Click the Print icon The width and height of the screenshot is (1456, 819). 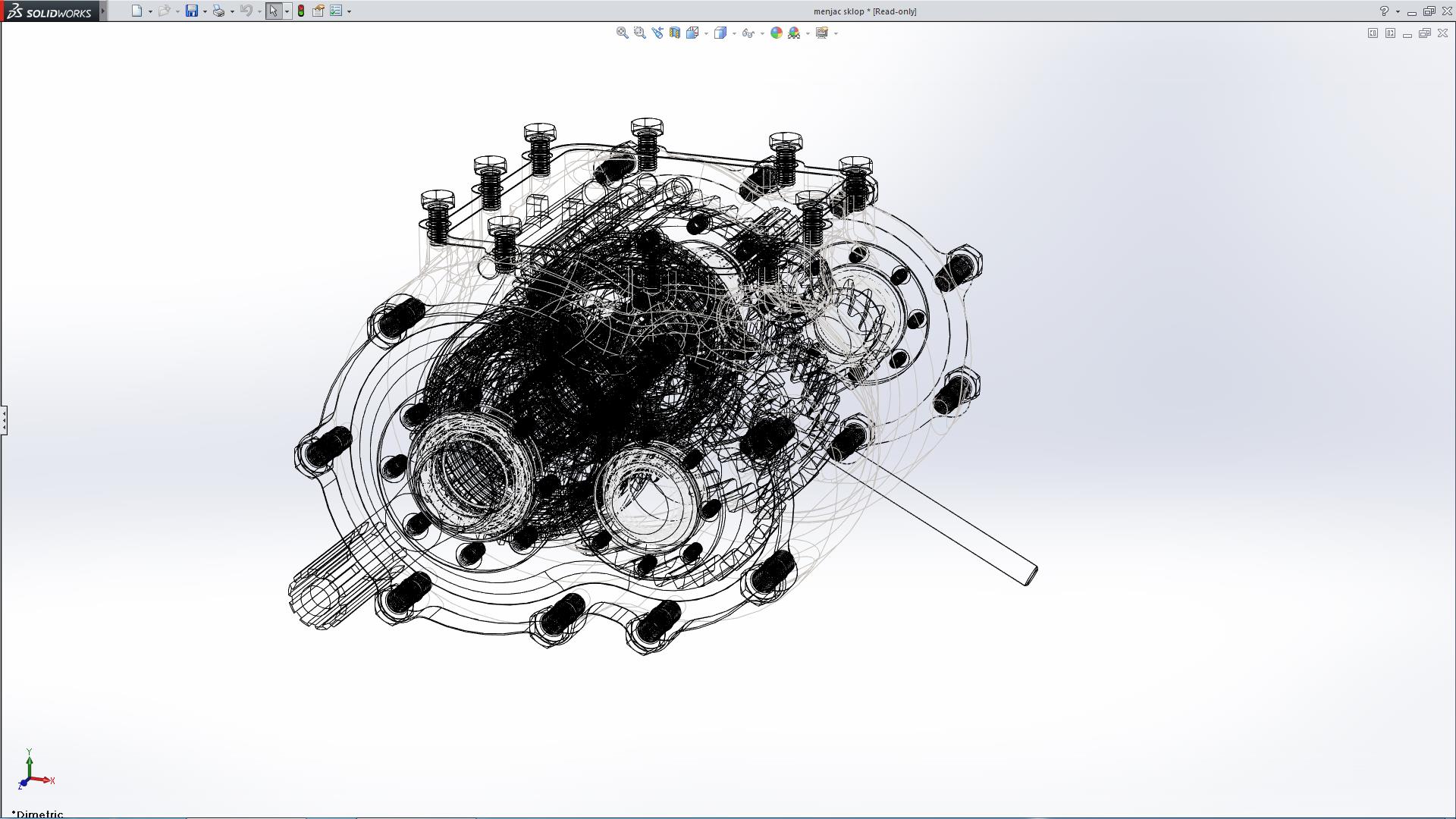[x=218, y=11]
